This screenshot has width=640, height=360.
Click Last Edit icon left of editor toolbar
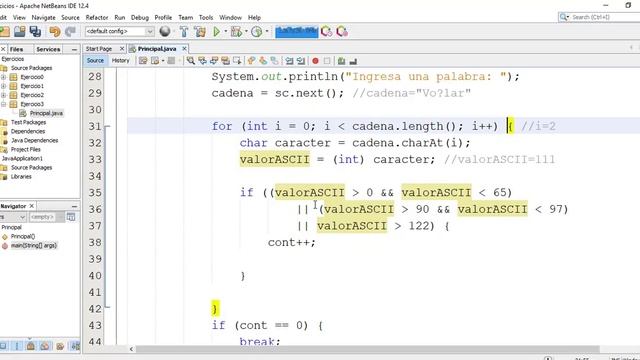pos(143,61)
